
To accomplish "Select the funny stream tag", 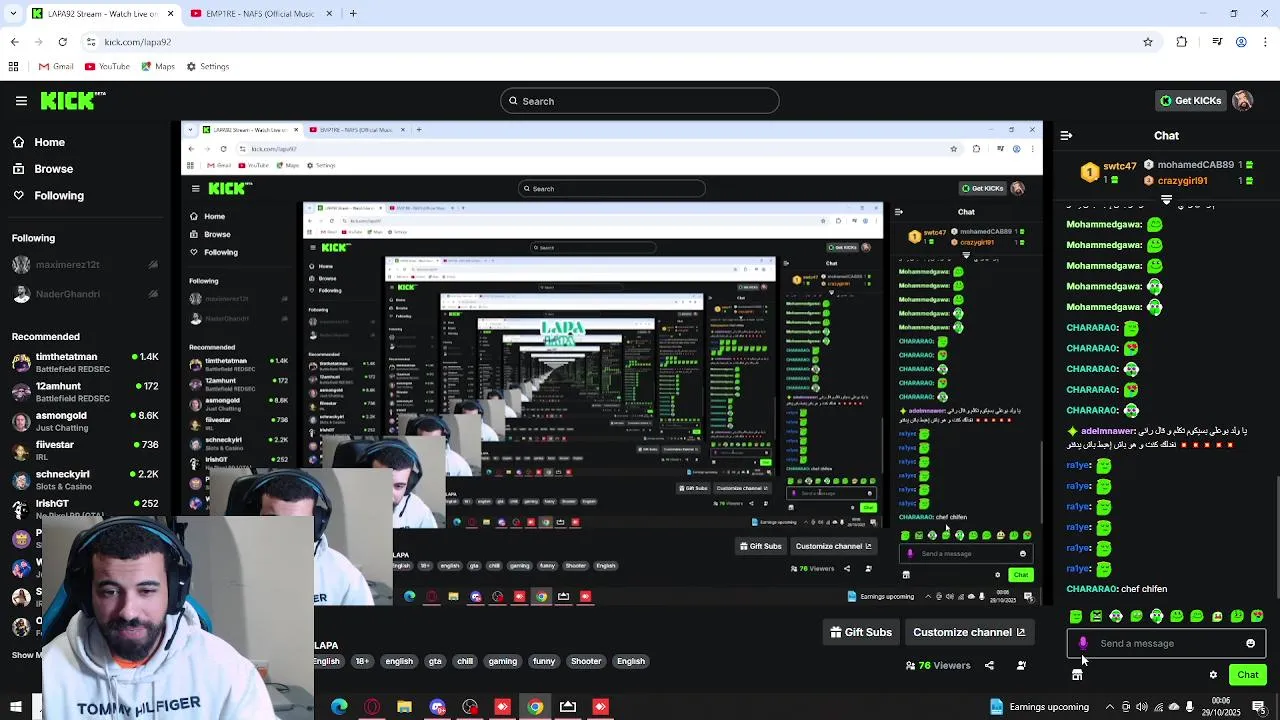I will pos(544,661).
